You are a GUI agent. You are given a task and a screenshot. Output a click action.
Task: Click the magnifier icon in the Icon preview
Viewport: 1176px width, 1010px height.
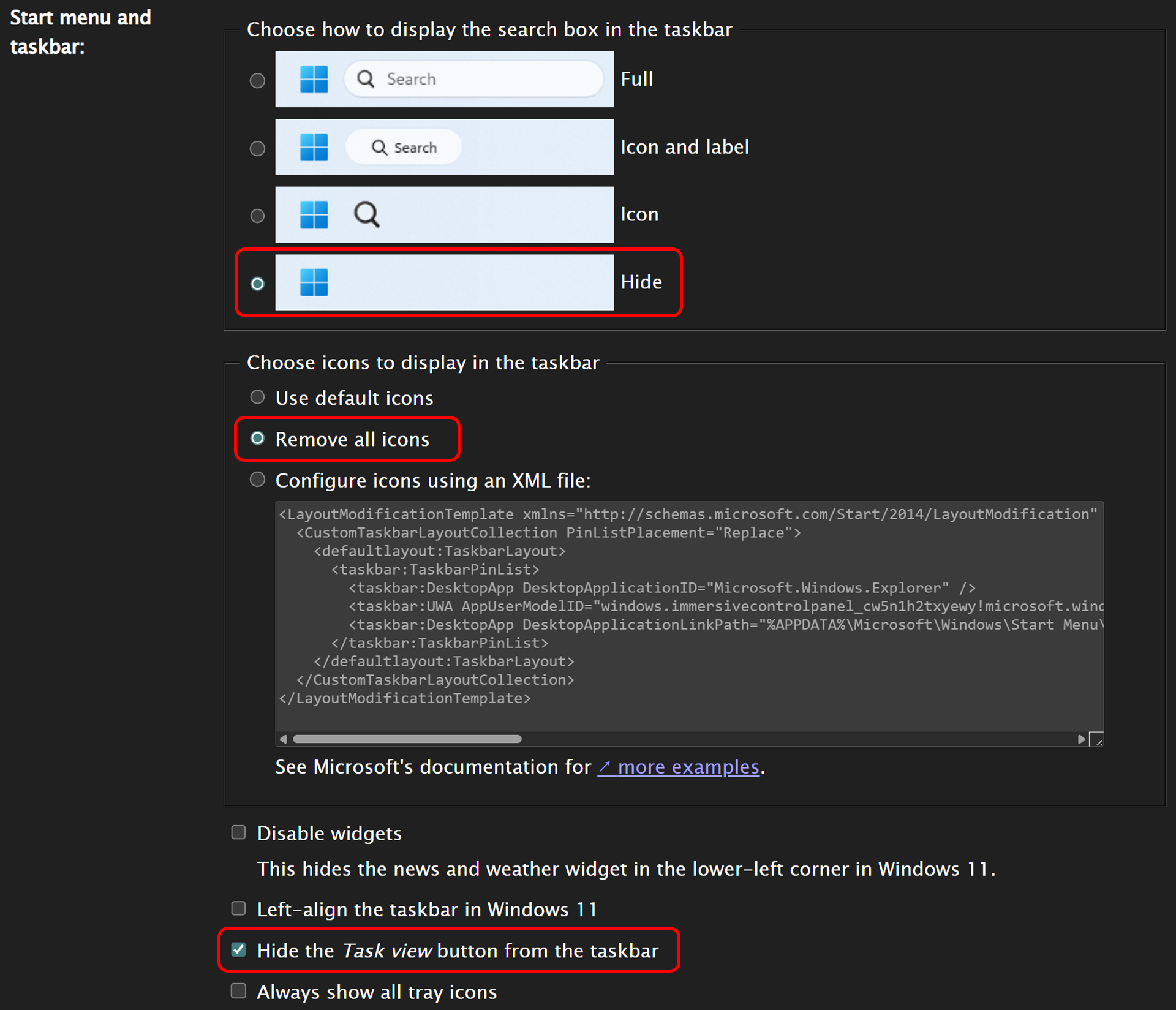366,215
